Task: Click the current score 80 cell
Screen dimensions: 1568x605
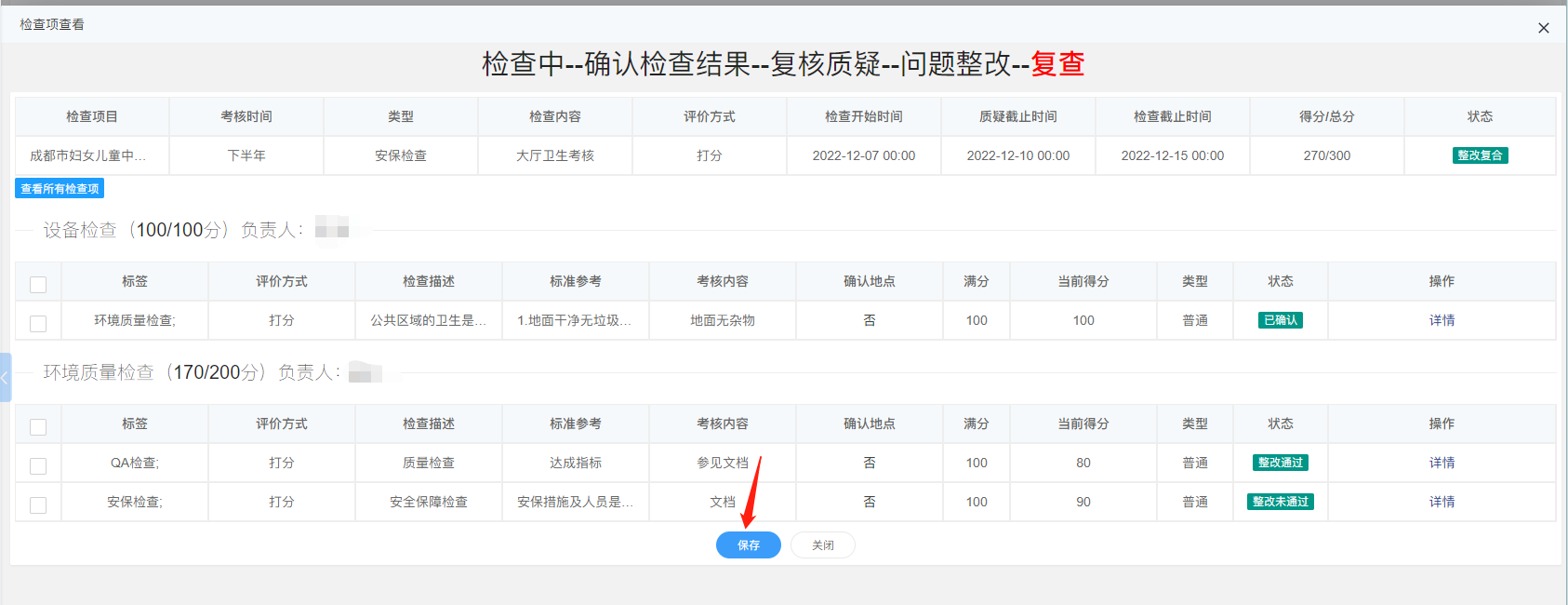Action: [1083, 463]
